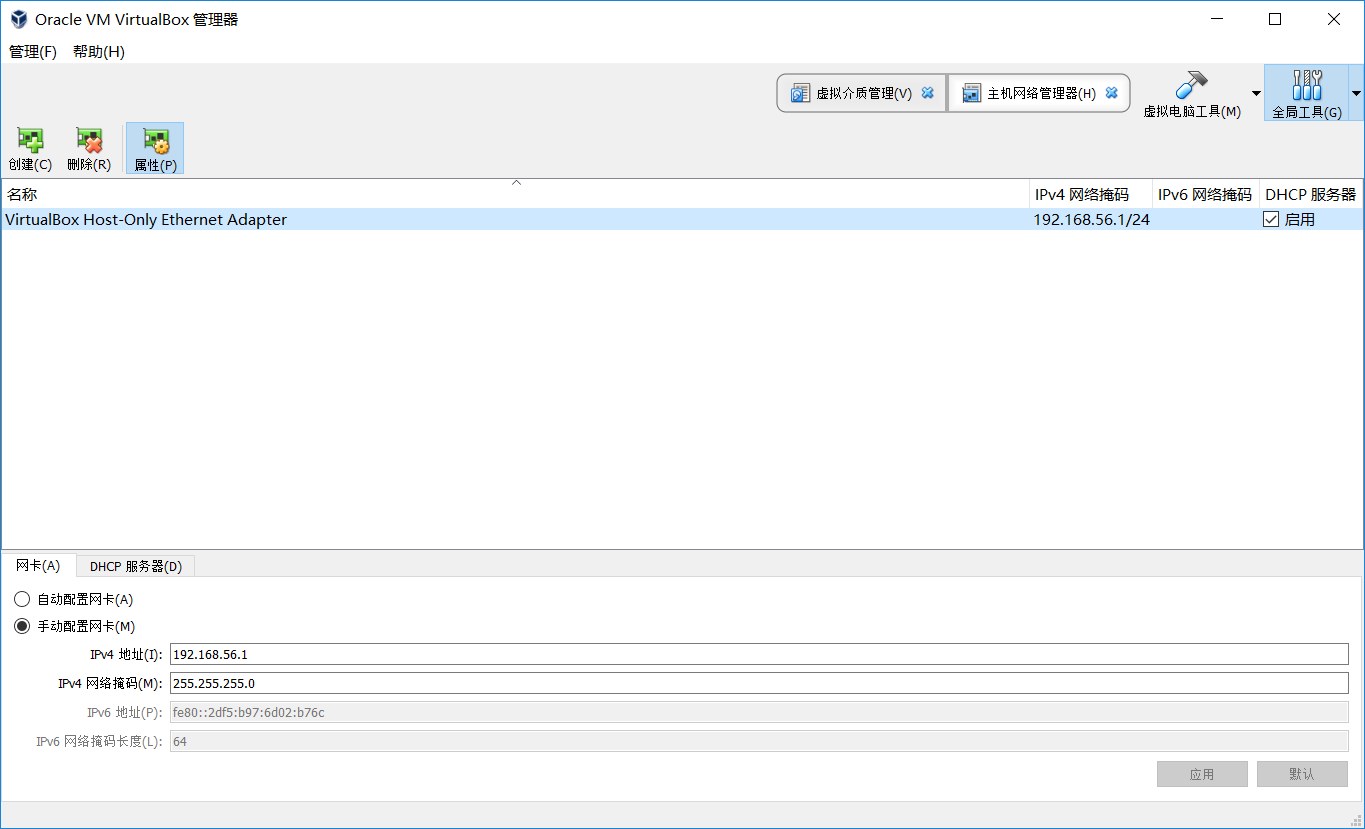The image size is (1365, 829).
Task: Open 虚拟电脑工具(M) machine tools
Action: point(1192,94)
